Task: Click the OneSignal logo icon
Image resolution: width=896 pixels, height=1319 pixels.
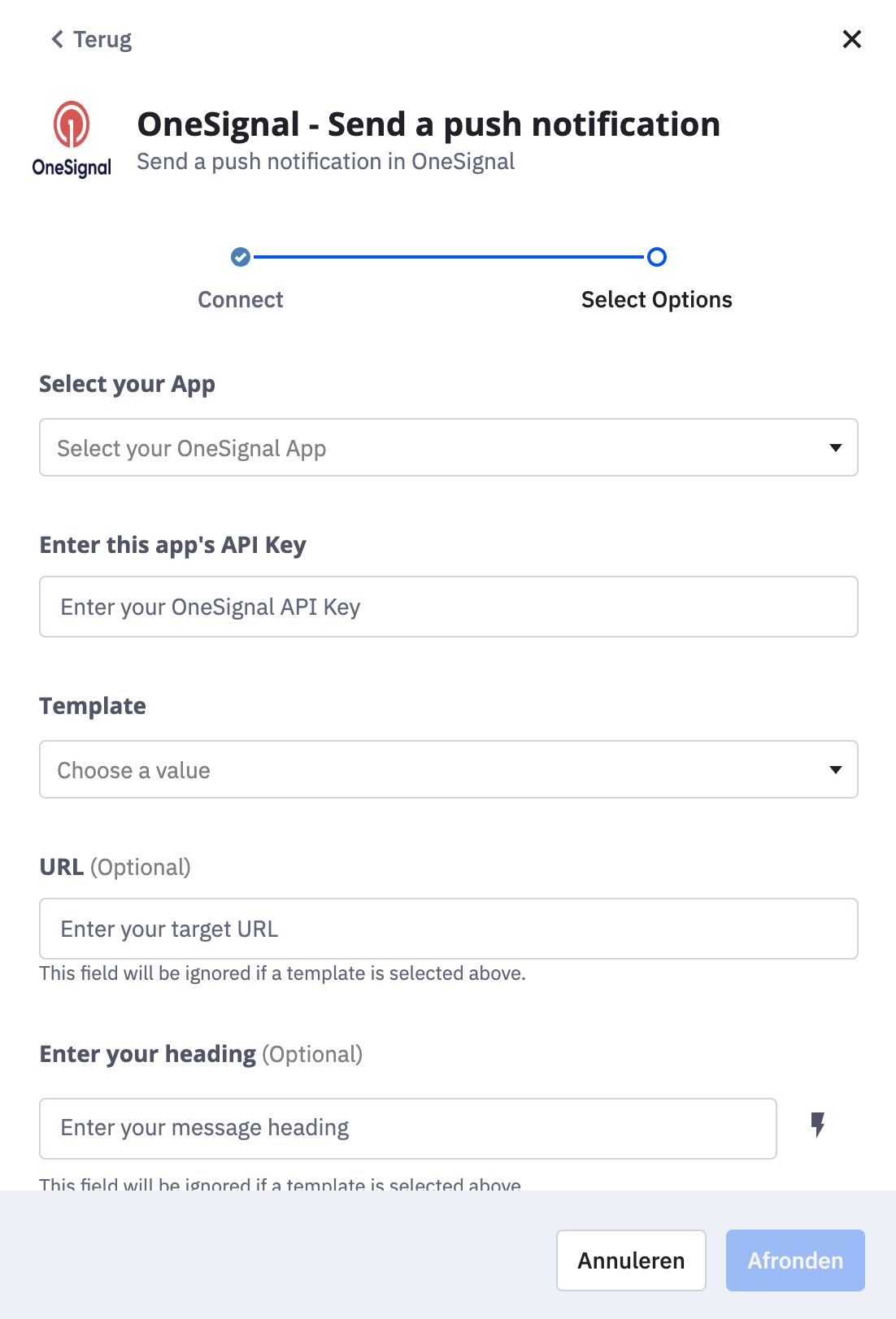Action: pyautogui.click(x=72, y=139)
